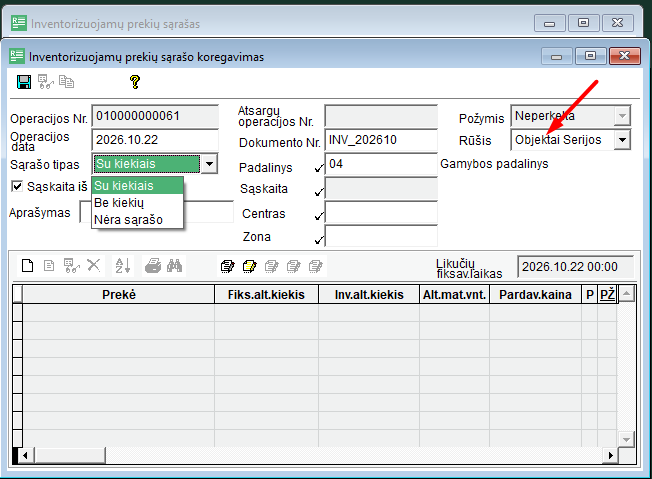Click the Fiks.alt.kiekis column header

tap(267, 294)
